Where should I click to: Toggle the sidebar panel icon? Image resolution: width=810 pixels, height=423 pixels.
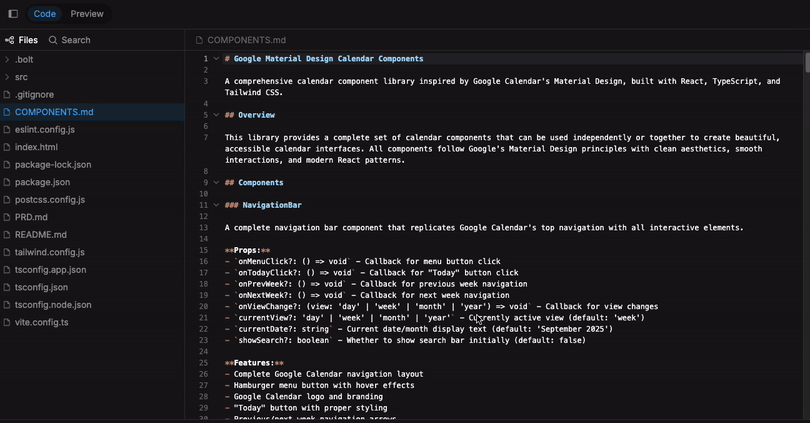tap(13, 14)
